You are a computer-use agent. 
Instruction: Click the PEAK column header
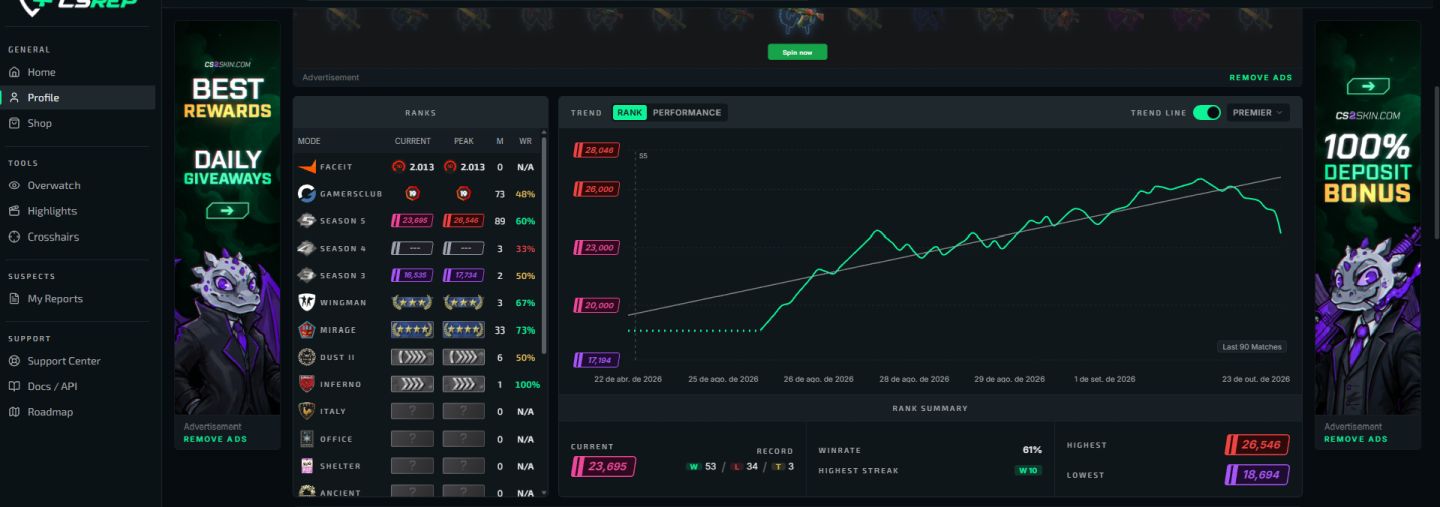(x=464, y=141)
